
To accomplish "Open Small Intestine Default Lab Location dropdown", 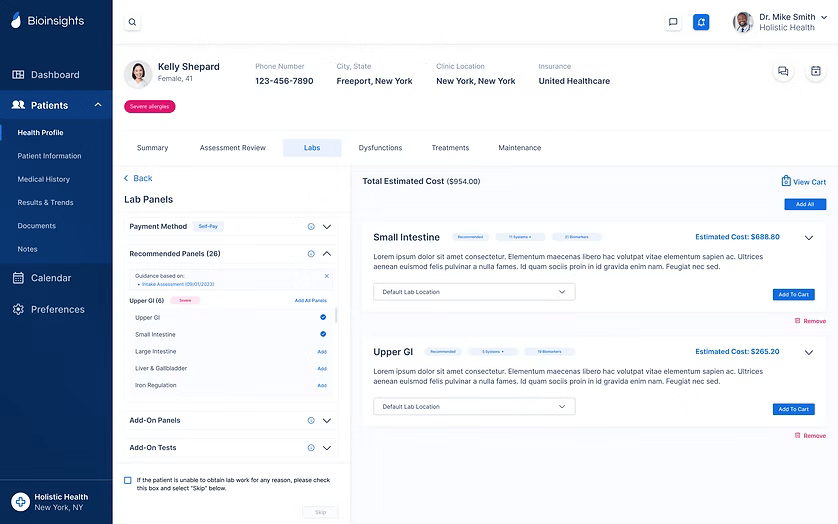I will [474, 292].
